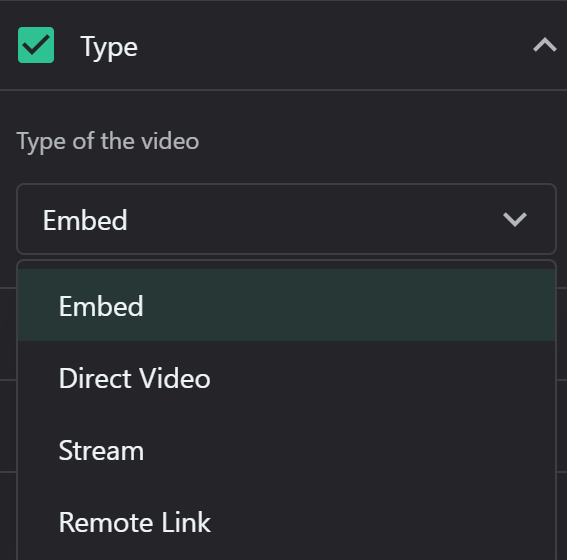Click the Embed combo box field

coord(286,219)
